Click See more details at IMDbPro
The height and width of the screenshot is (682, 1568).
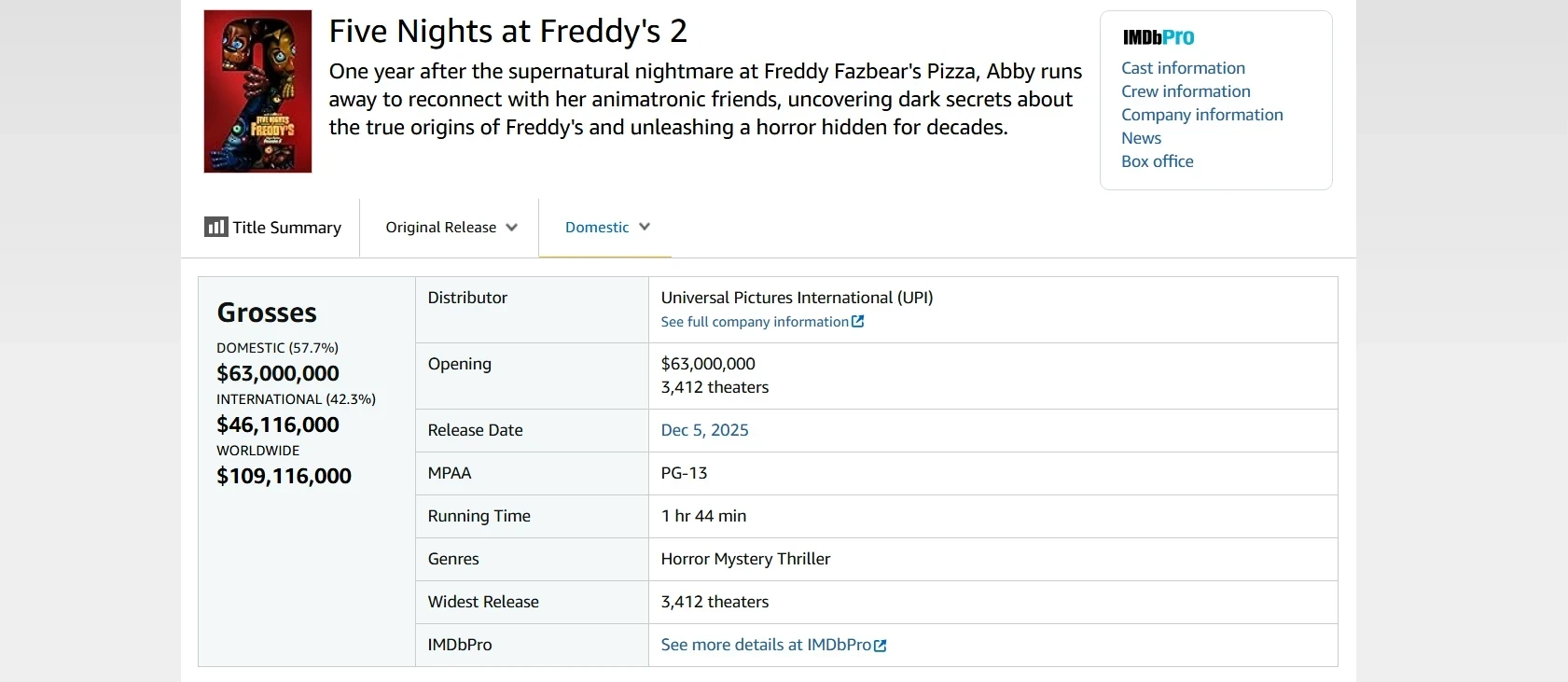click(766, 645)
